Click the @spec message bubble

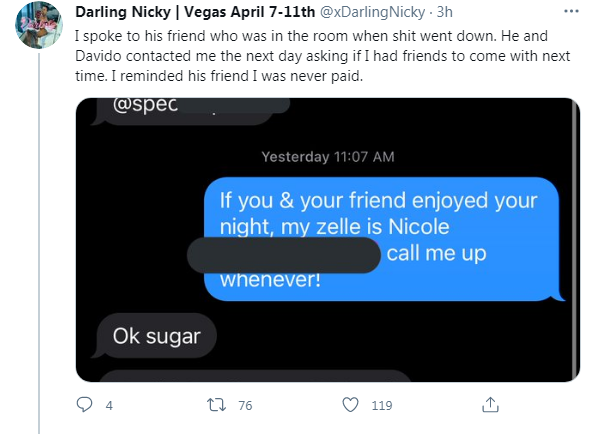pyautogui.click(x=184, y=112)
